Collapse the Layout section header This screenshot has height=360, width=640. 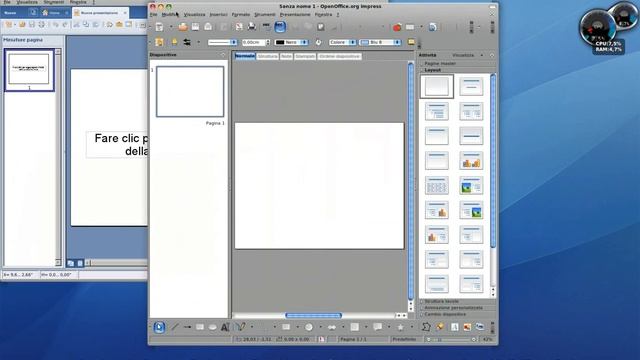coord(458,70)
